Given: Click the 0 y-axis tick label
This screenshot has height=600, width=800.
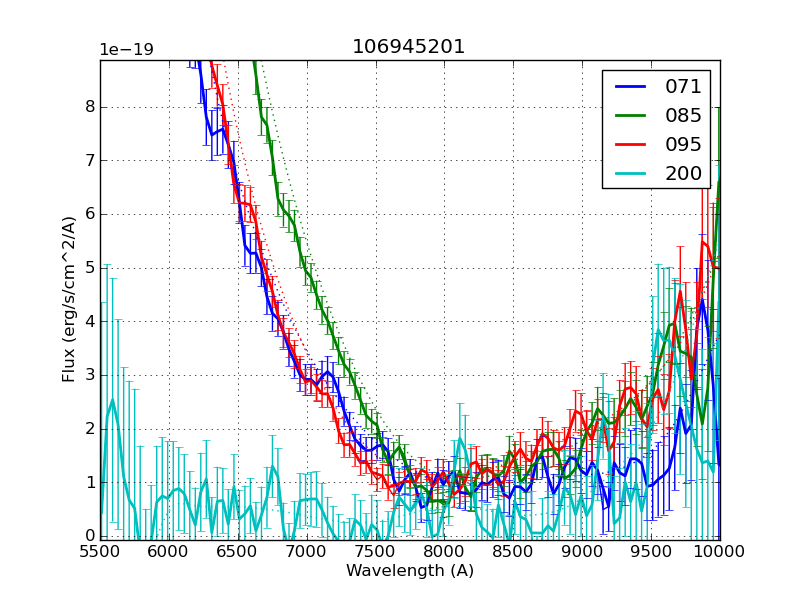Looking at the screenshot, I should [x=88, y=536].
